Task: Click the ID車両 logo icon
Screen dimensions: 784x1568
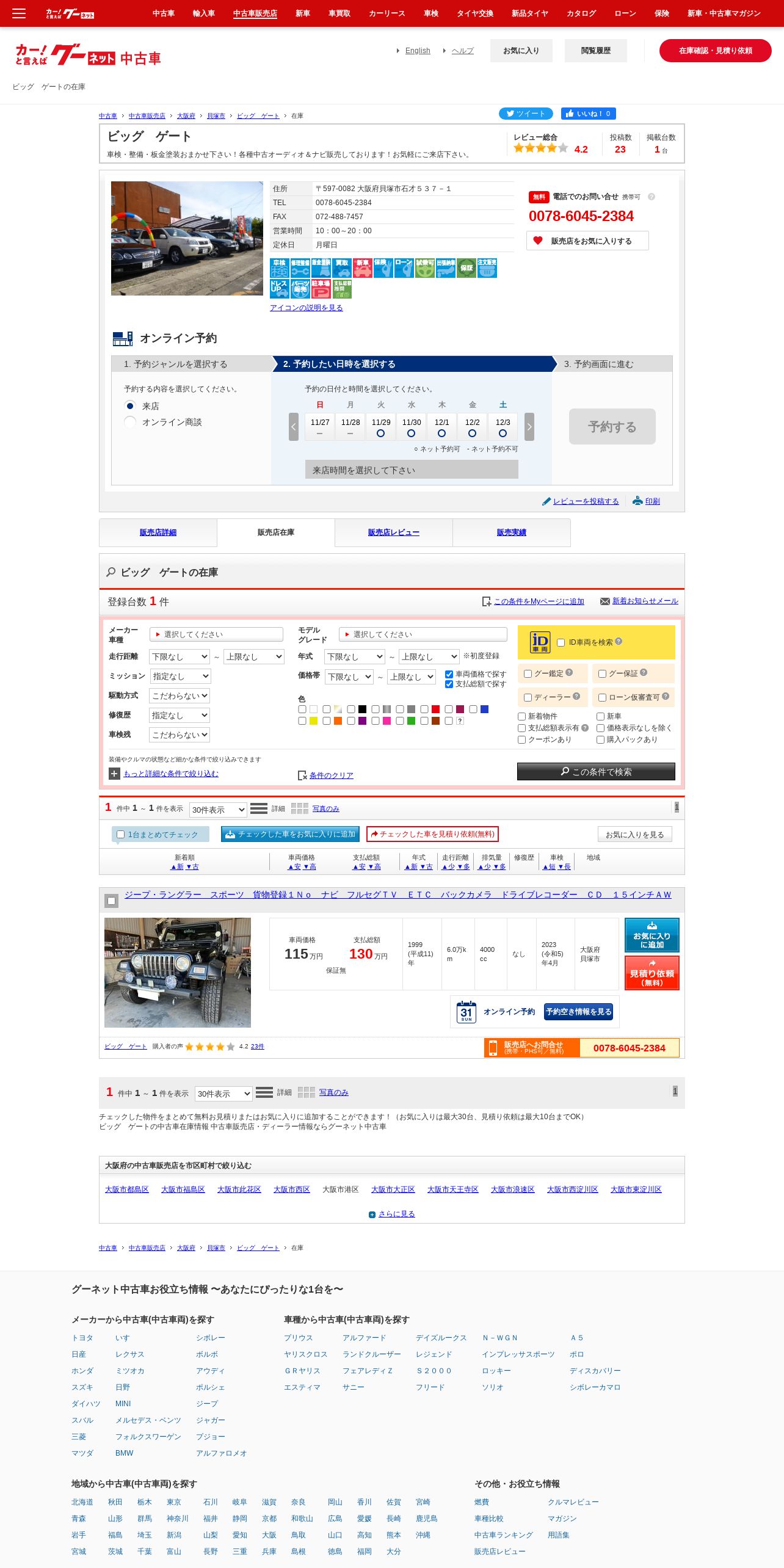Action: [540, 642]
